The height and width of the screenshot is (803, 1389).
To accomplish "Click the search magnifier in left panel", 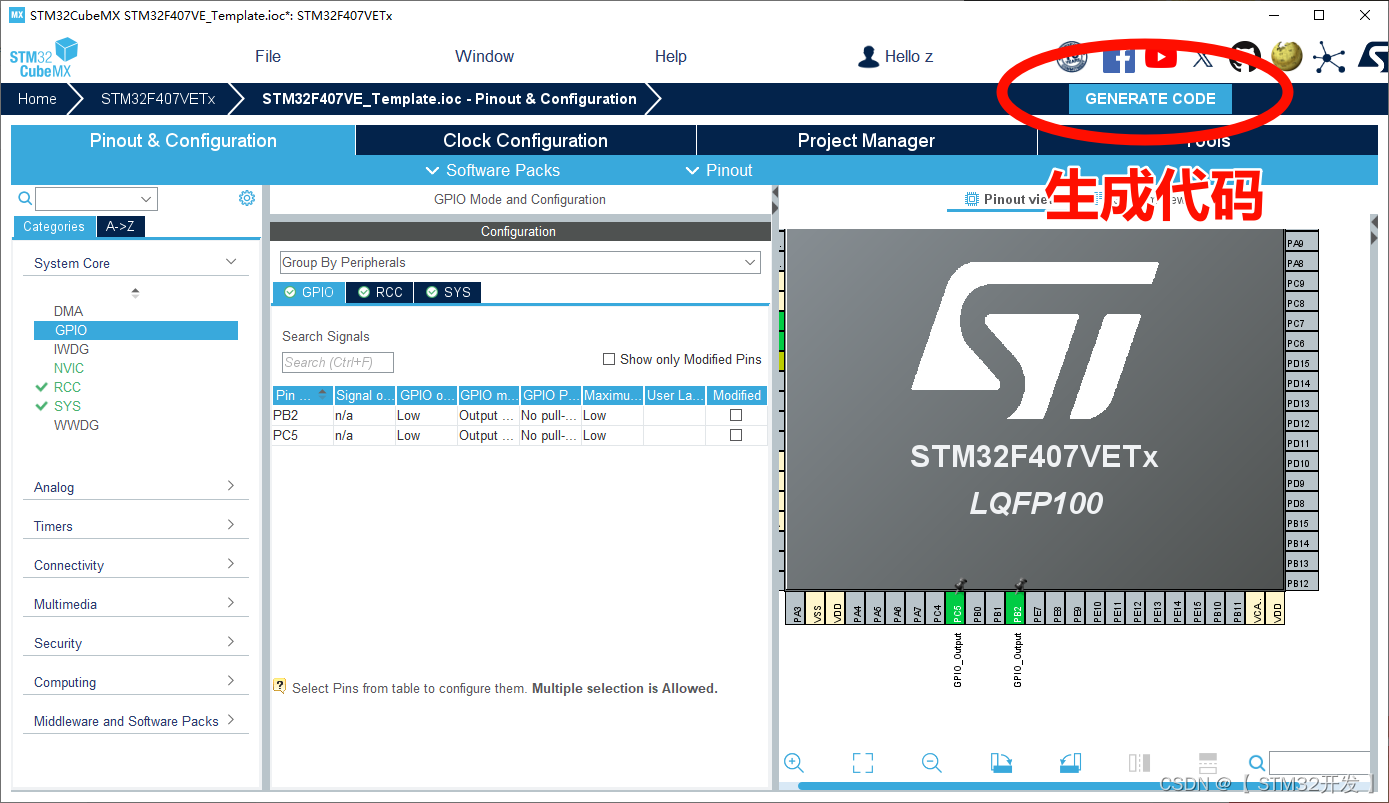I will click(x=25, y=198).
